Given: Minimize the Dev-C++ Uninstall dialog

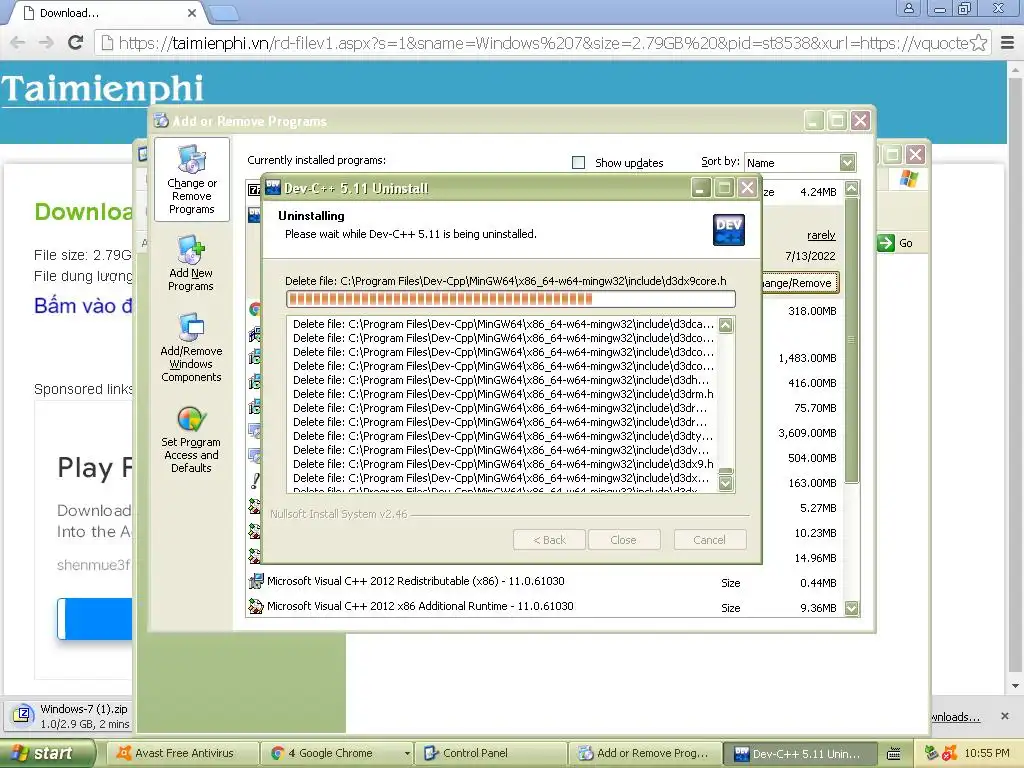Looking at the screenshot, I should (x=701, y=188).
